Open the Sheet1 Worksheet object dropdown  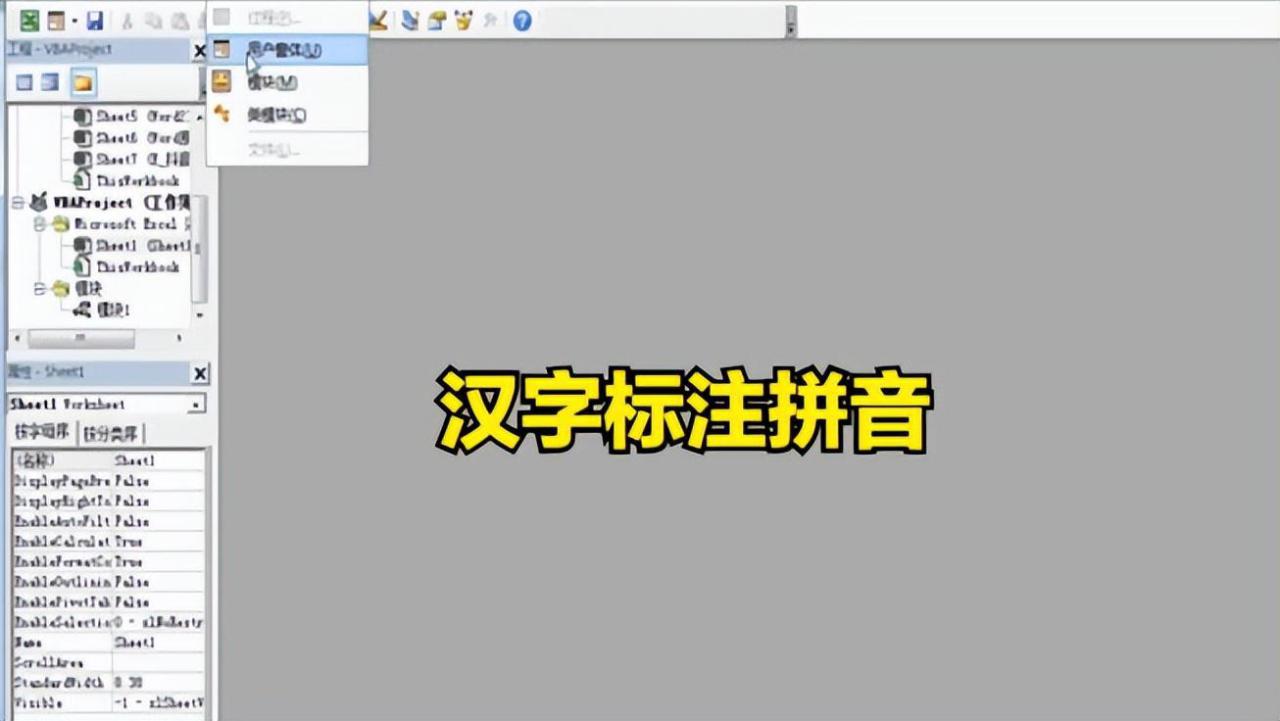tap(196, 404)
